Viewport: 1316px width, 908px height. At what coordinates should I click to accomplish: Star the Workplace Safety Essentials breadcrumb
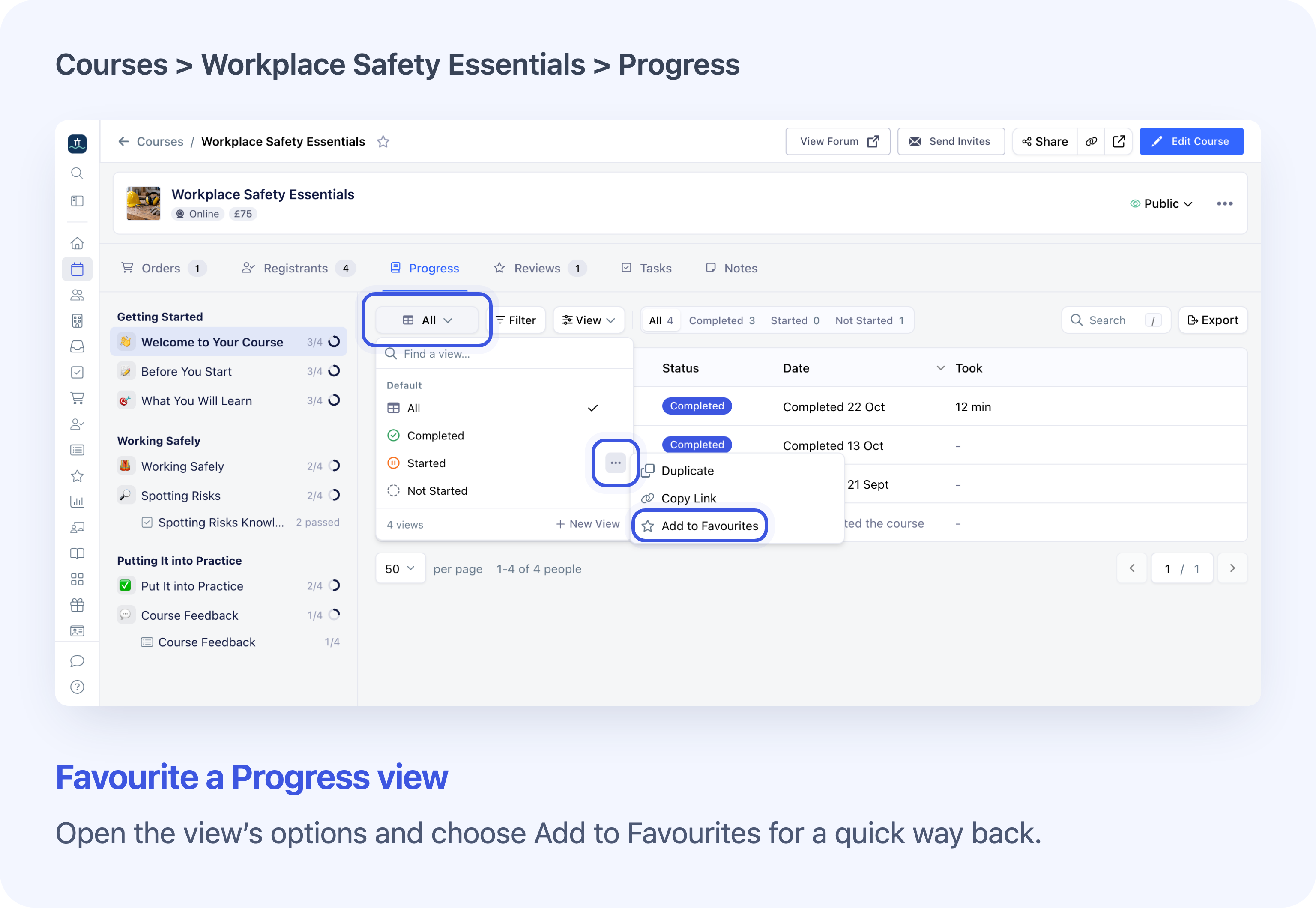383,142
